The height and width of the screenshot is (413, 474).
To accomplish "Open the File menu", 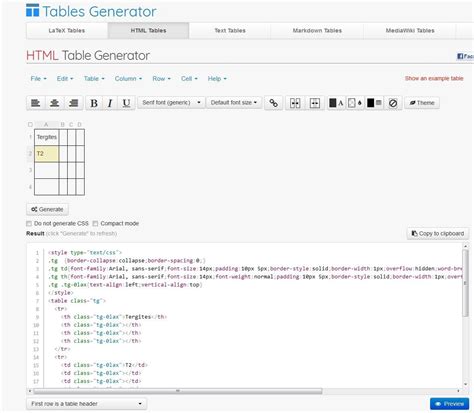I will click(x=38, y=79).
